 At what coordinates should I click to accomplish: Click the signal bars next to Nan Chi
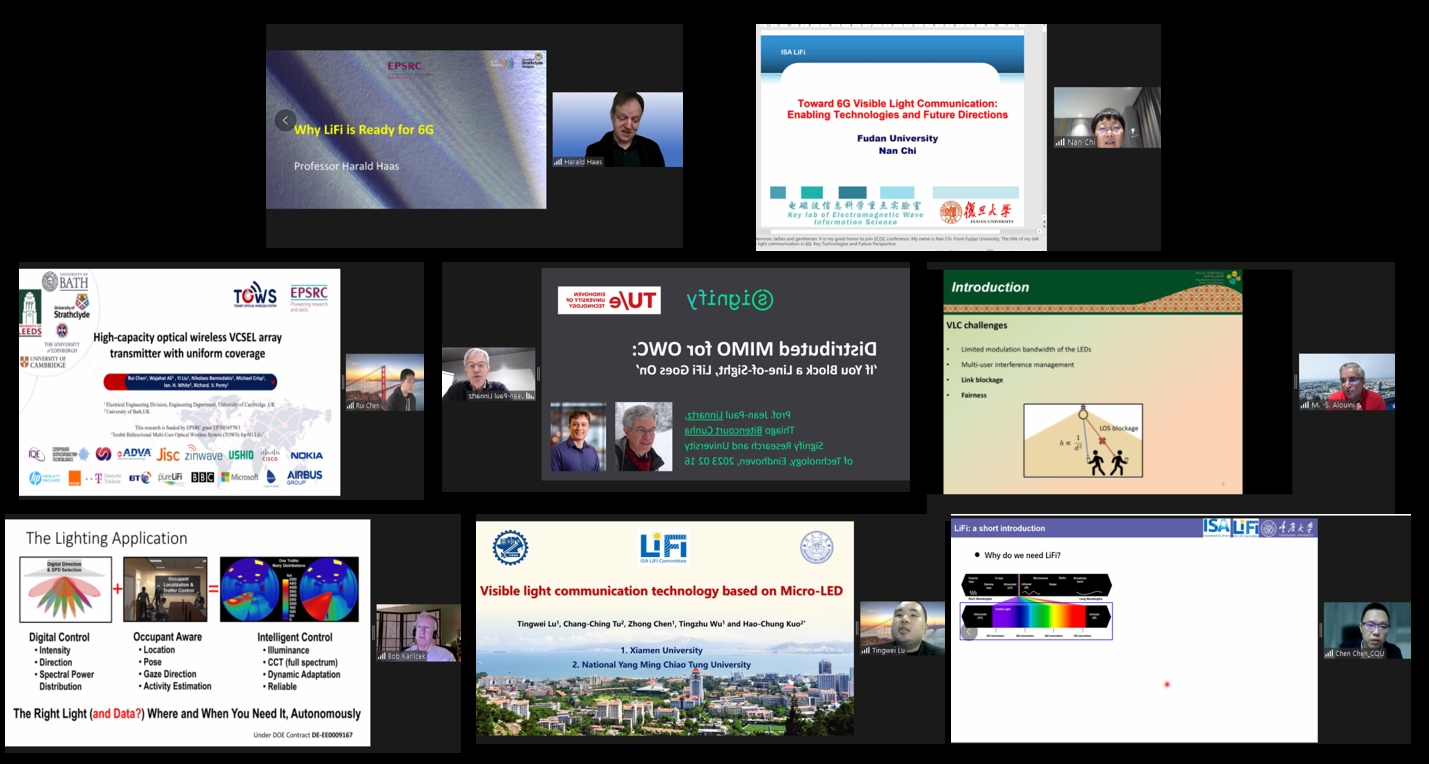click(x=1060, y=143)
